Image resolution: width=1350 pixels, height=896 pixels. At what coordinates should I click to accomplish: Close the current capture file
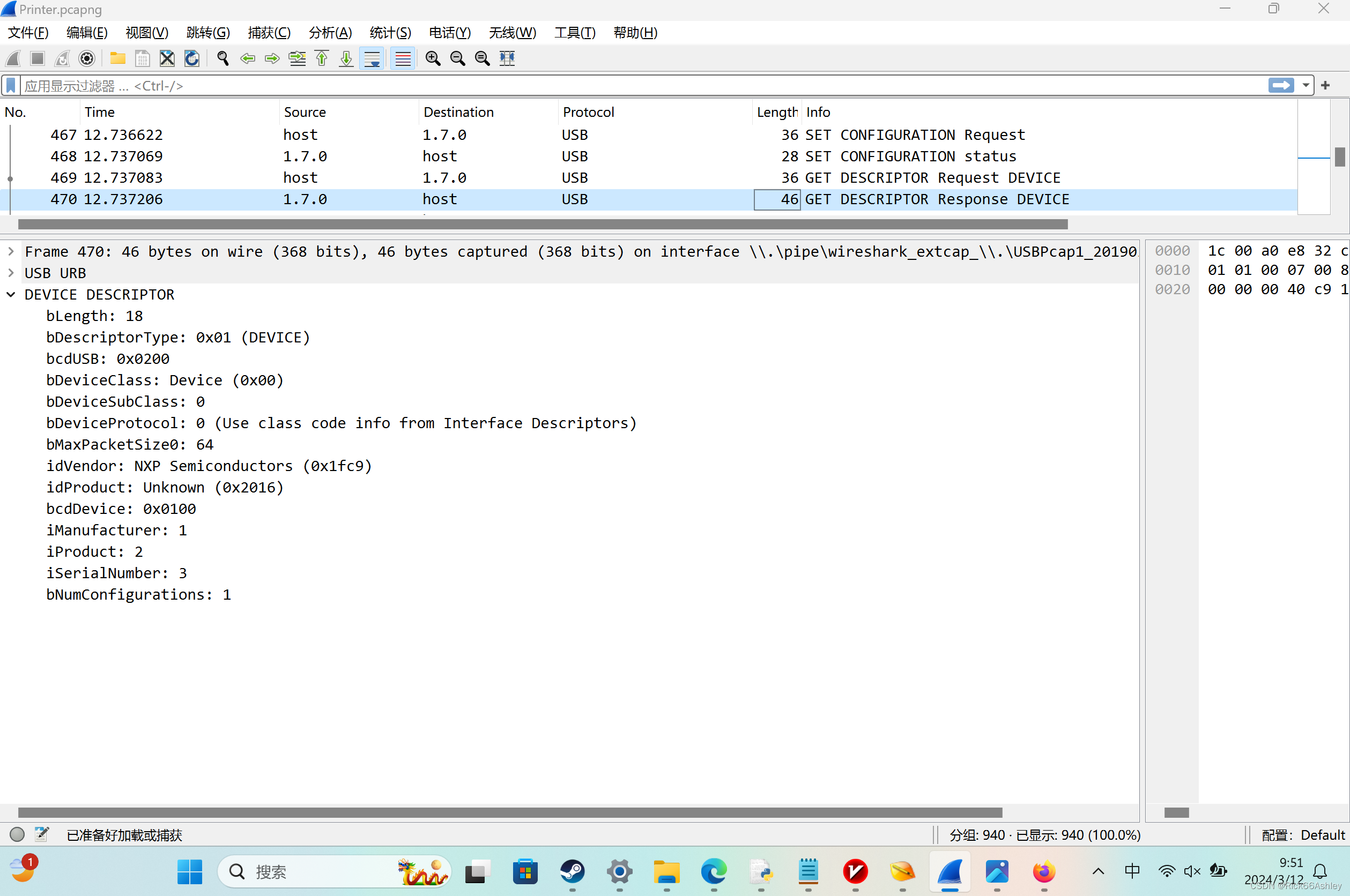click(x=167, y=58)
